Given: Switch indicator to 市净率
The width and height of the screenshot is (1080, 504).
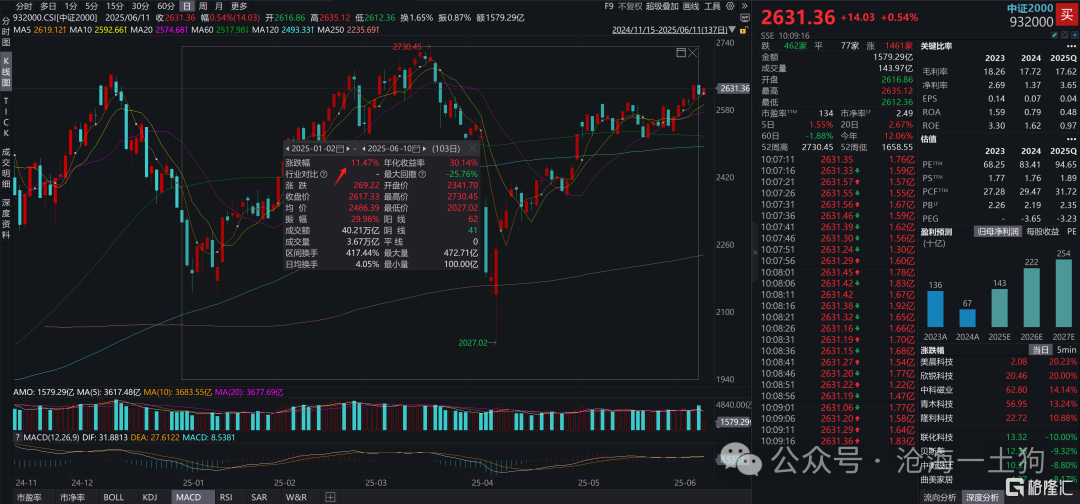Looking at the screenshot, I should (72, 496).
